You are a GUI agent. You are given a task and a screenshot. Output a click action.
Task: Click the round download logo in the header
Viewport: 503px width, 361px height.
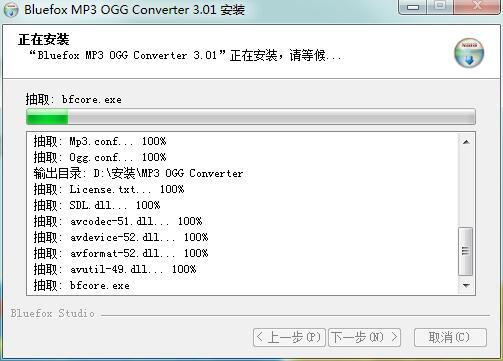click(x=469, y=53)
